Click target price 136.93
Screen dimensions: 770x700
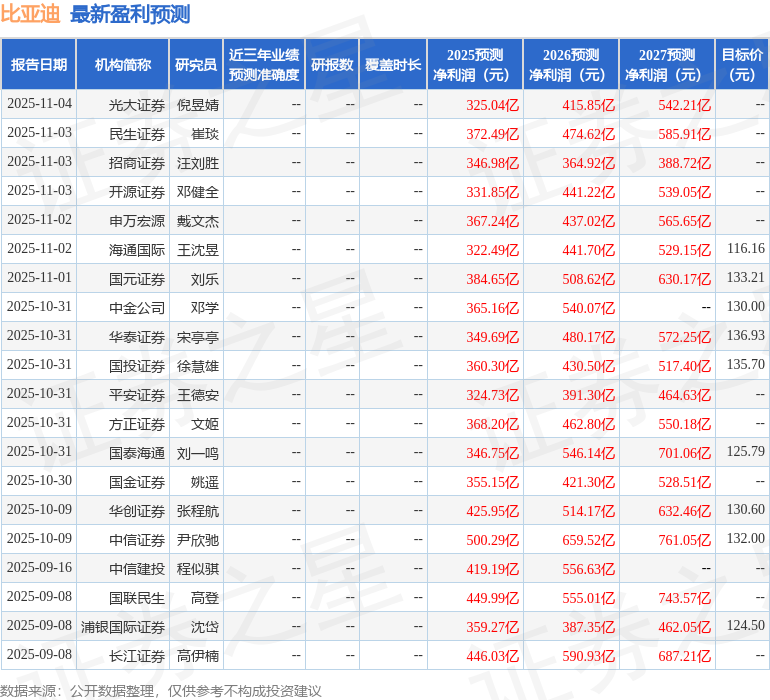tap(745, 335)
